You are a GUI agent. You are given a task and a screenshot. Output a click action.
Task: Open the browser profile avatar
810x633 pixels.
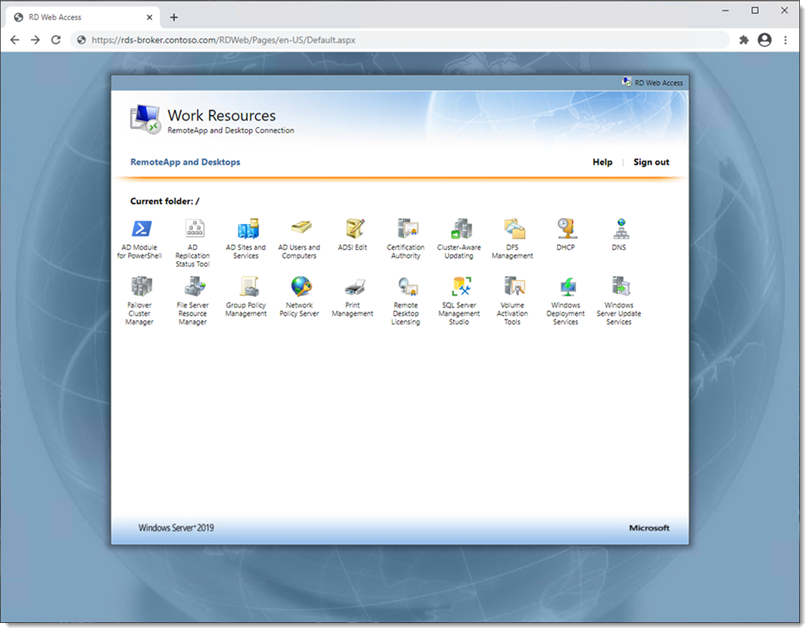pos(766,40)
